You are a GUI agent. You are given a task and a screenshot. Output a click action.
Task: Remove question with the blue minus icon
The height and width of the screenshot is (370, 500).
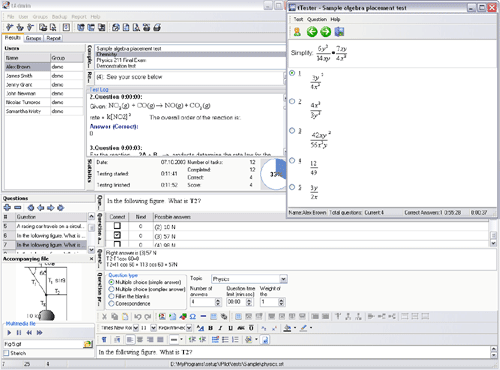[18, 208]
